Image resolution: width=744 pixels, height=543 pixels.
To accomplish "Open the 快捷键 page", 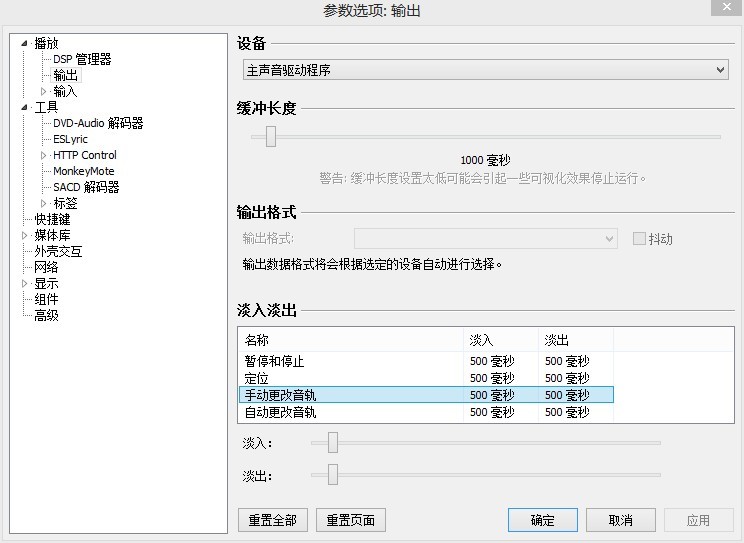I will tap(52, 219).
